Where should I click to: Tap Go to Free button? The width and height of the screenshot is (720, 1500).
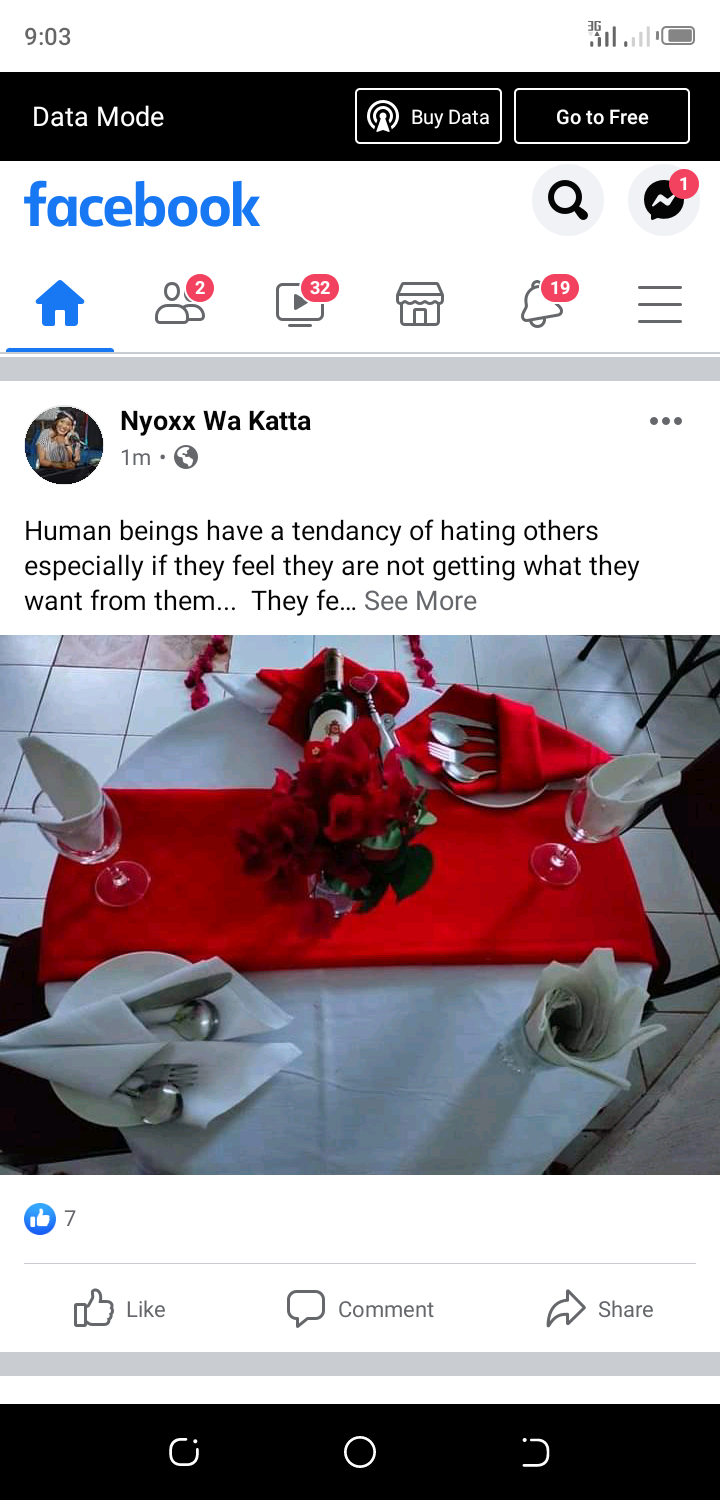pyautogui.click(x=602, y=117)
